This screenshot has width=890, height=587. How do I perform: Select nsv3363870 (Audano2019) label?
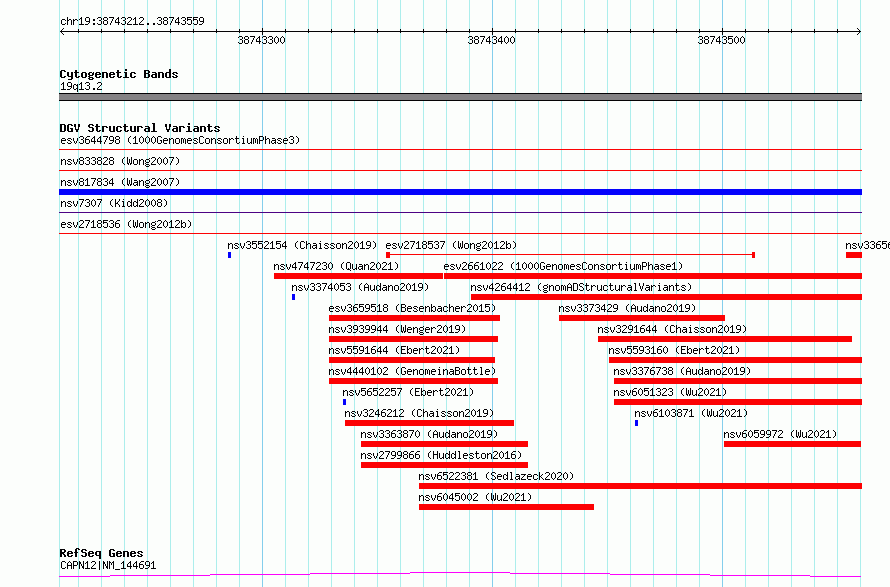point(429,434)
